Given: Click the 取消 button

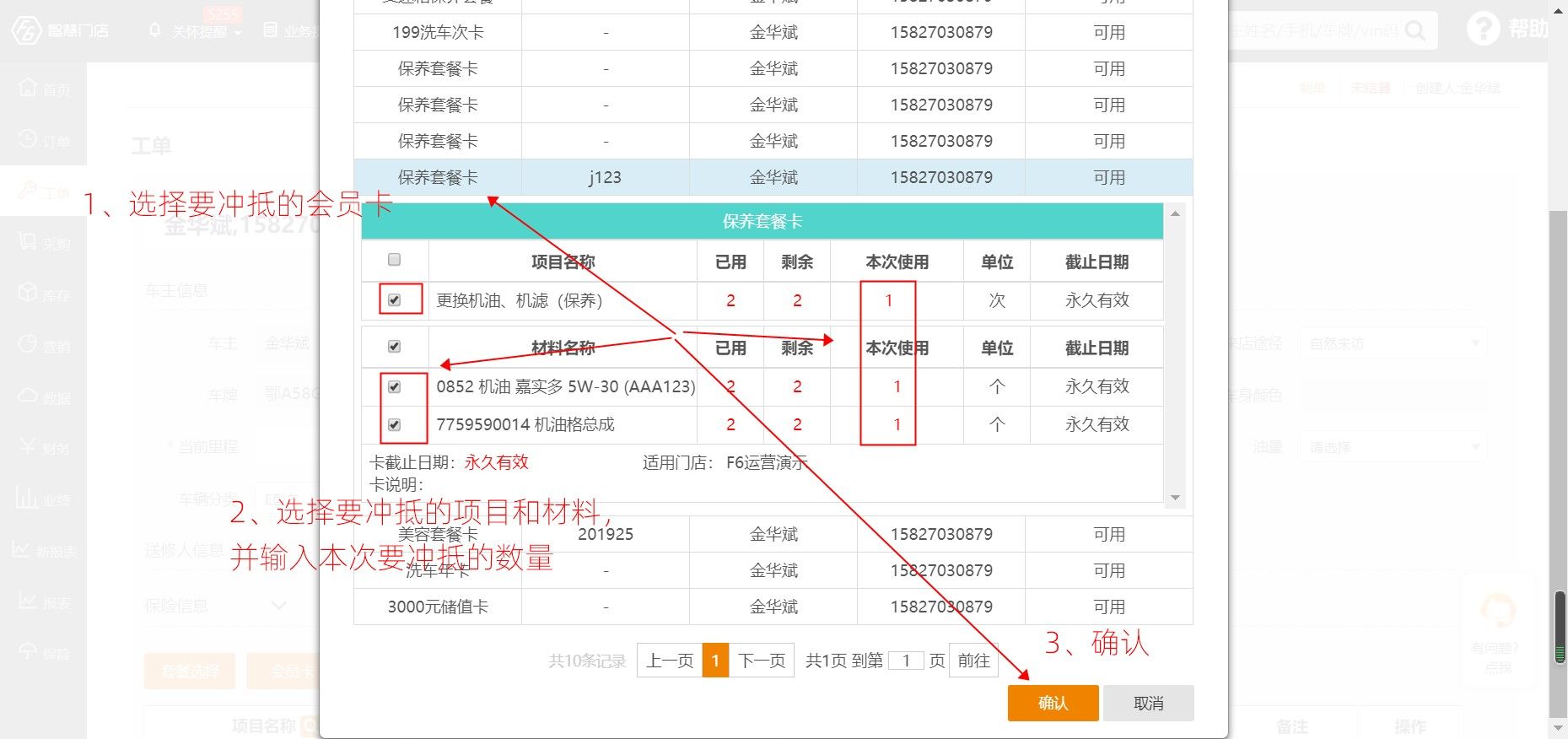Looking at the screenshot, I should pyautogui.click(x=1148, y=703).
